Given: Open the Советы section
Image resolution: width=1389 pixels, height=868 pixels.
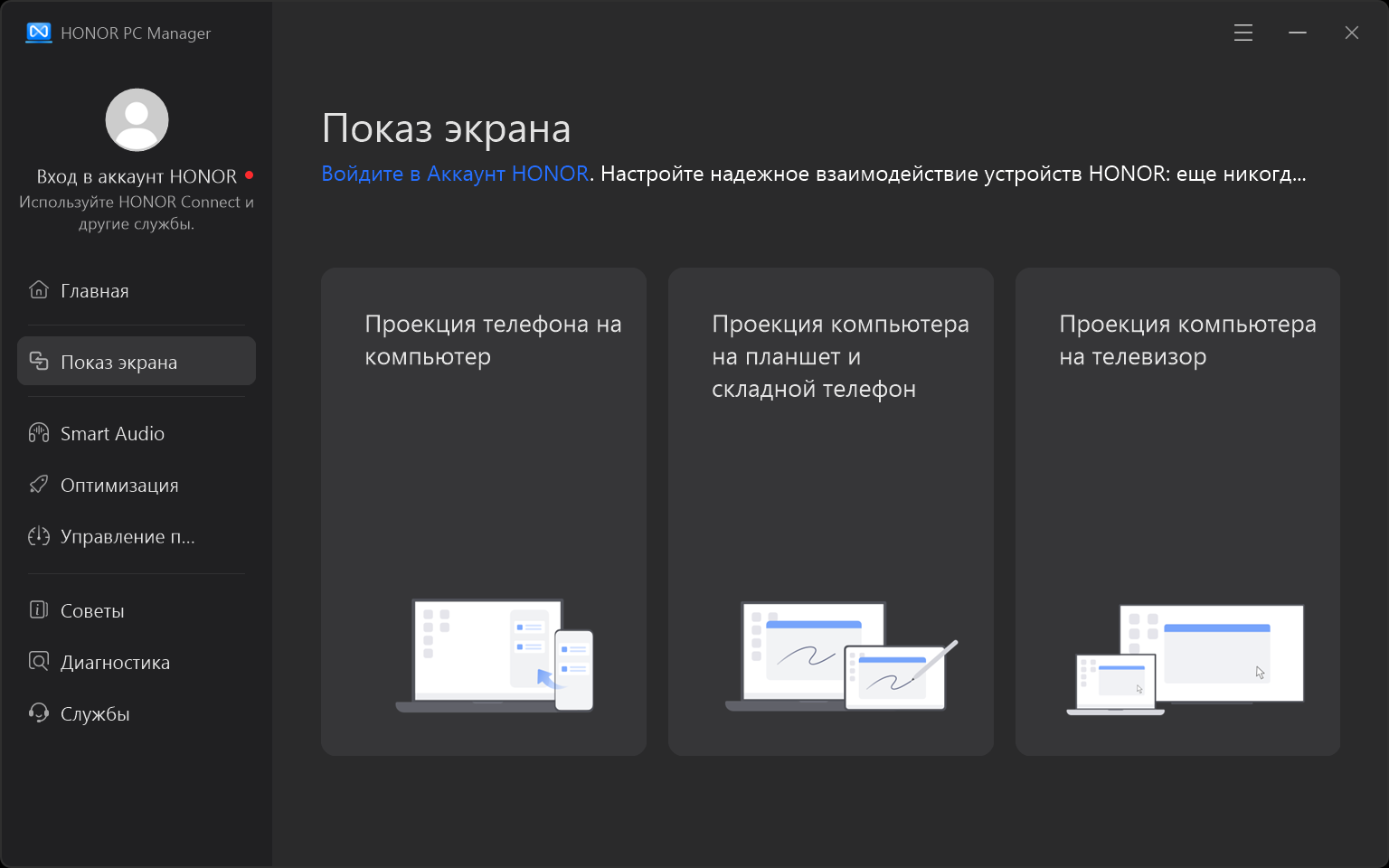Looking at the screenshot, I should click(137, 610).
